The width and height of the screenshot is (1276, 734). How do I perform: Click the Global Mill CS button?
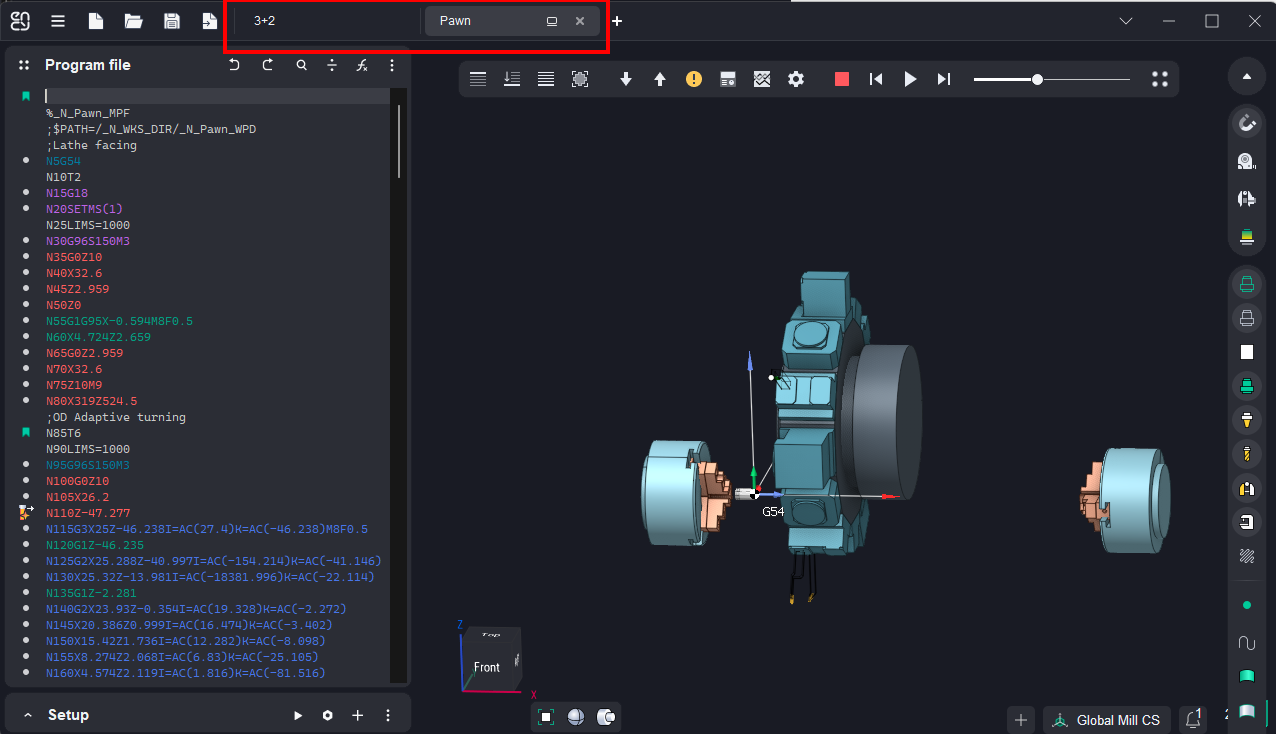click(1106, 720)
